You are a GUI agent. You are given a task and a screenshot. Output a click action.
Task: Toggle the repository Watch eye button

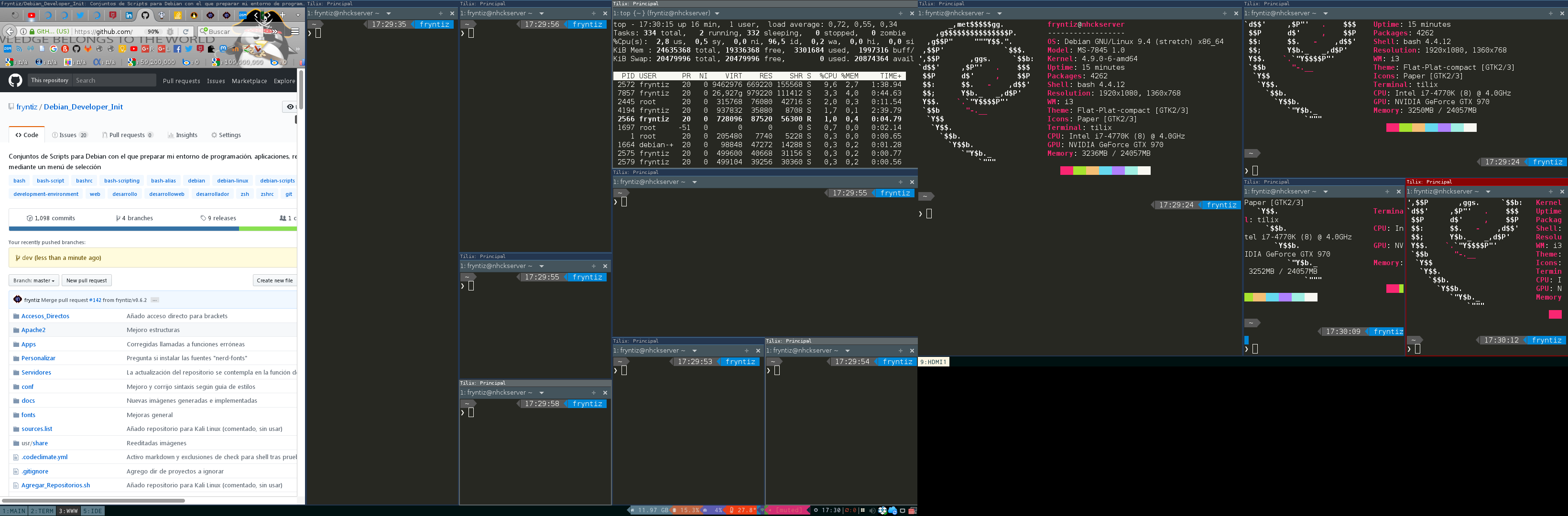click(290, 107)
